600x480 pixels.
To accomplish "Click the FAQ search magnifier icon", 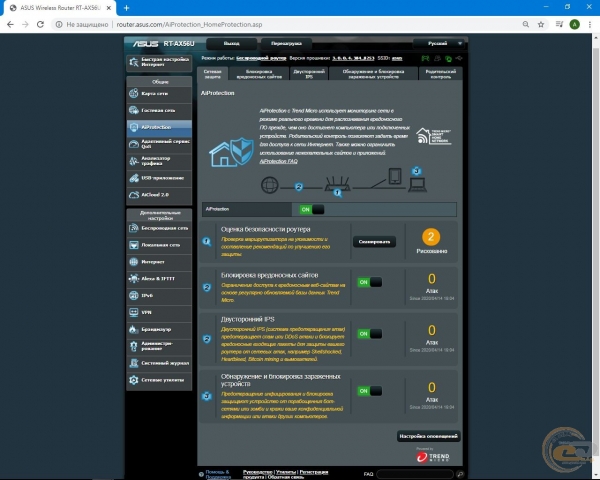I will click(460, 474).
